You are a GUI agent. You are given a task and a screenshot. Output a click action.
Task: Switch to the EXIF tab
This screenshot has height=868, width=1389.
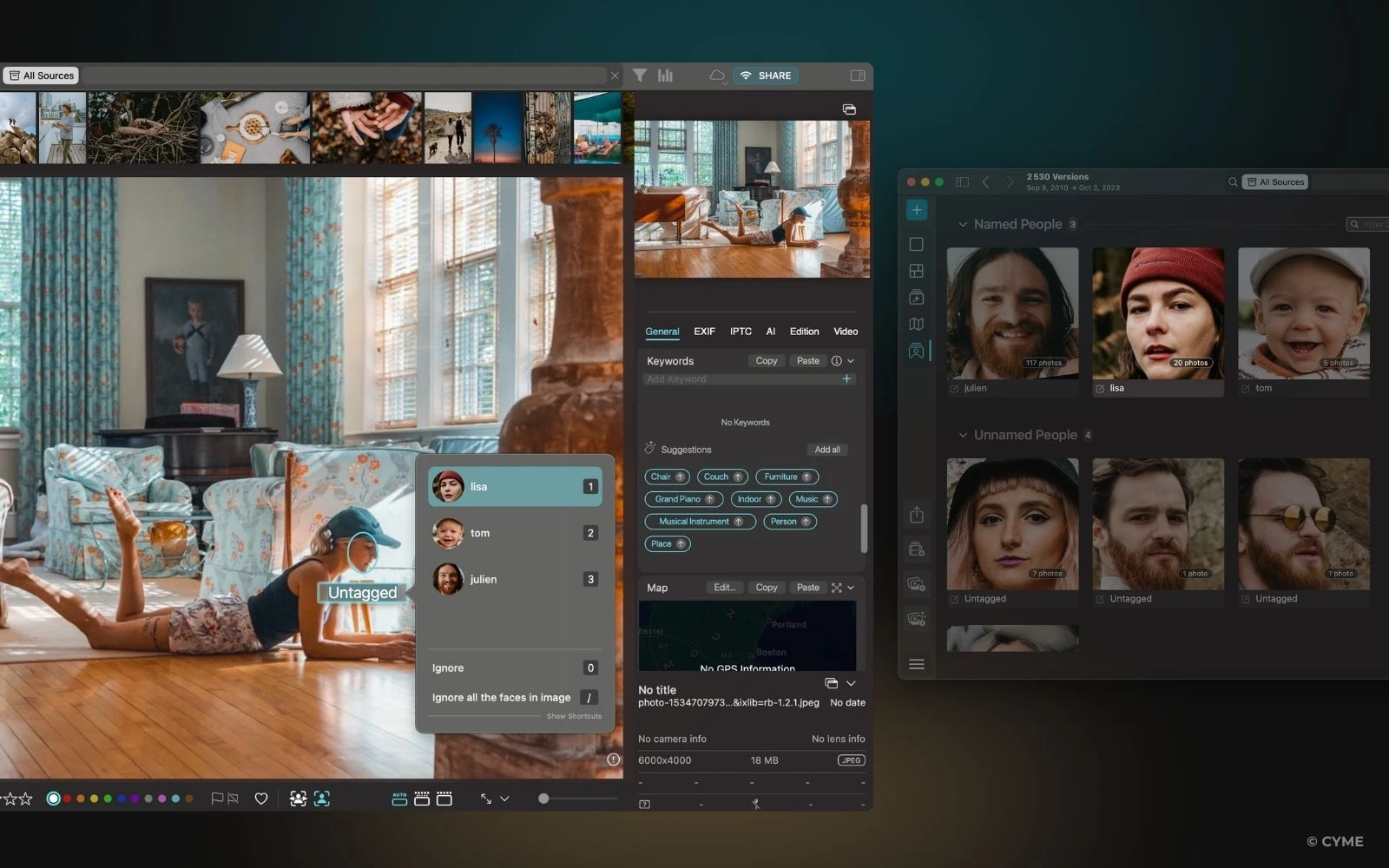[x=704, y=332]
